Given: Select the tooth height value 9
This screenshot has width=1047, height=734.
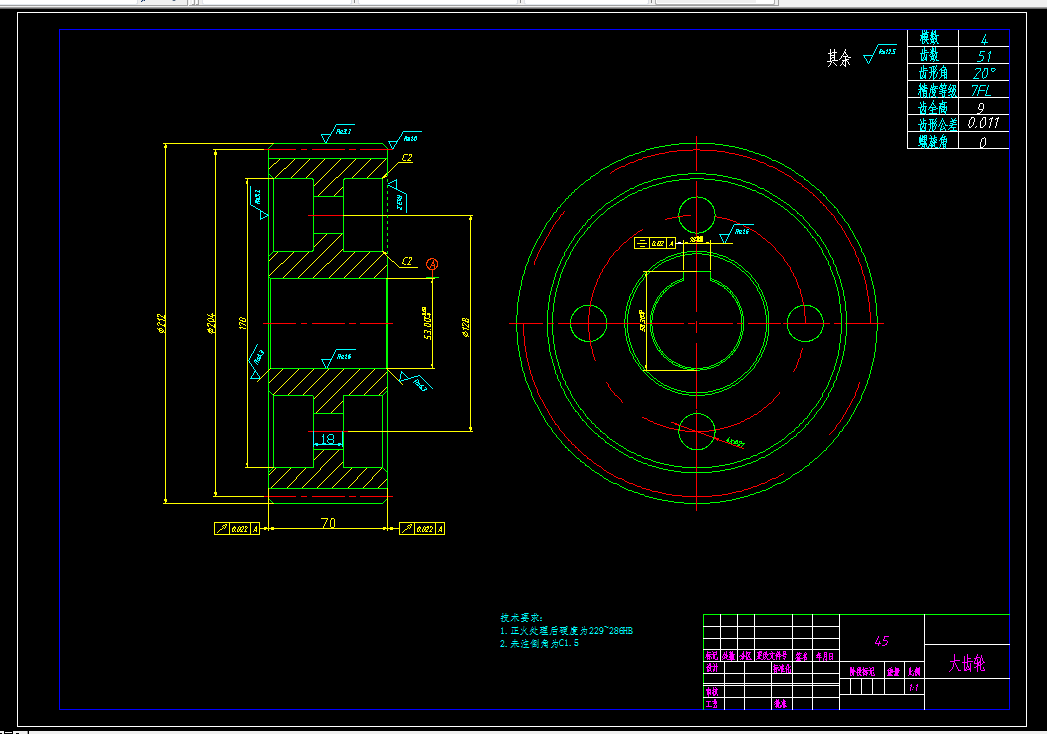Looking at the screenshot, I should tap(981, 108).
